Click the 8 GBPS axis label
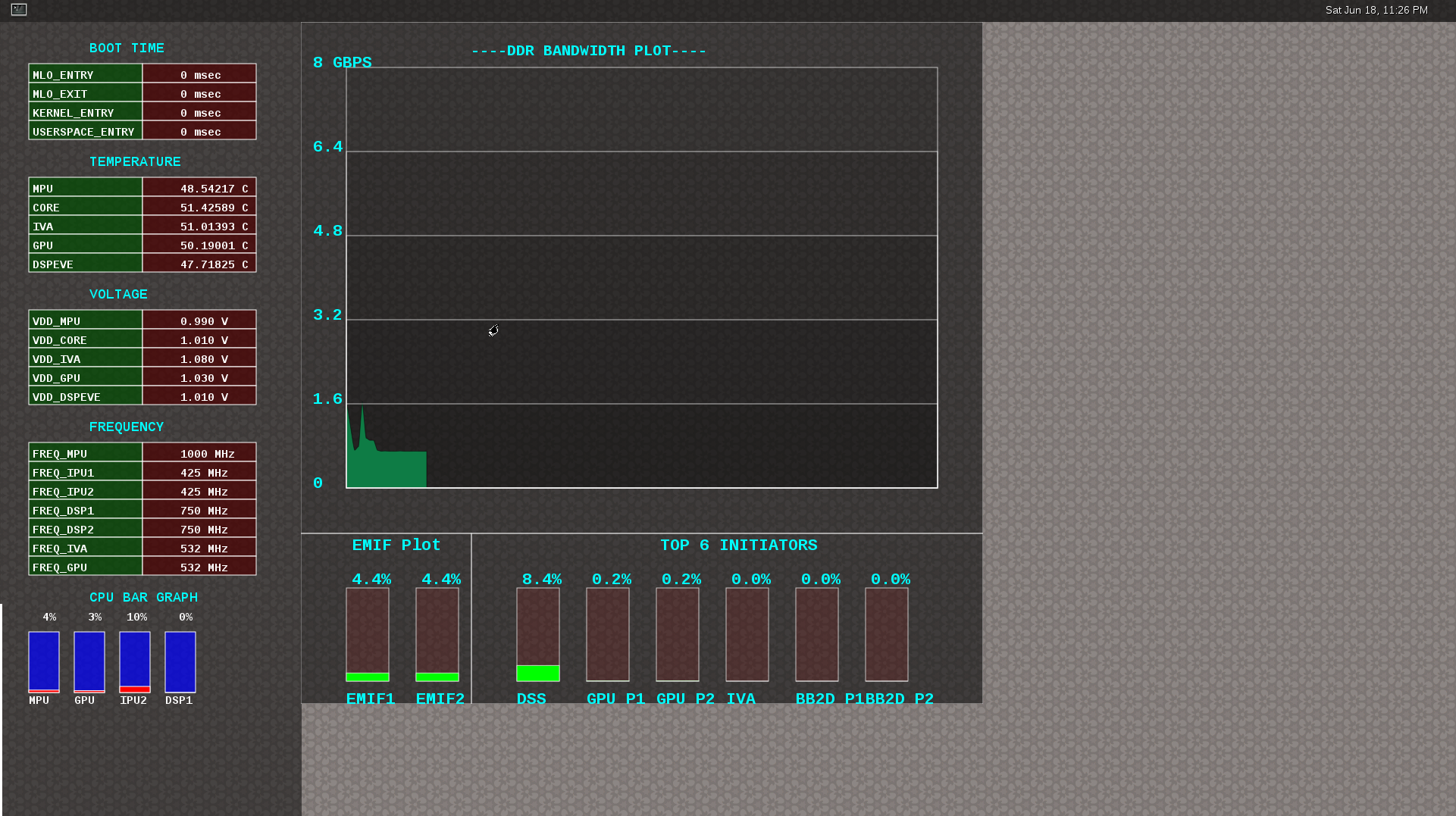1456x816 pixels. (342, 62)
